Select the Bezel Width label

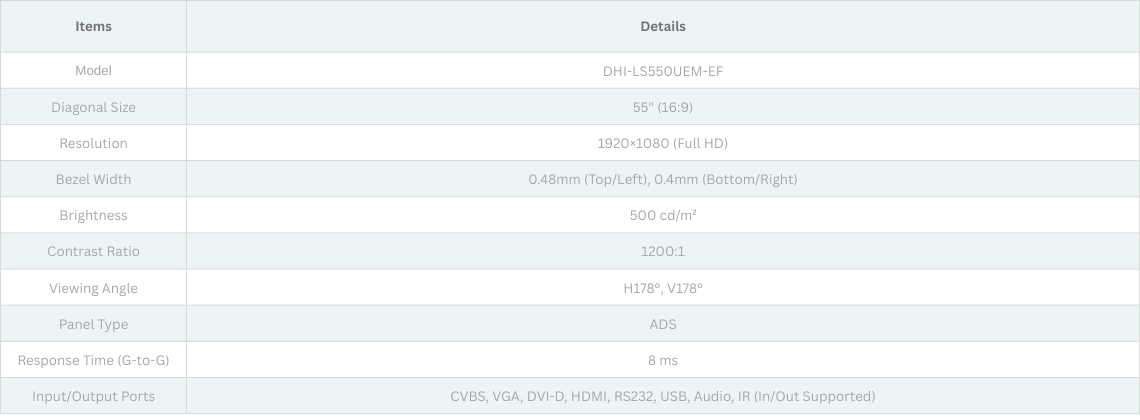pyautogui.click(x=93, y=179)
